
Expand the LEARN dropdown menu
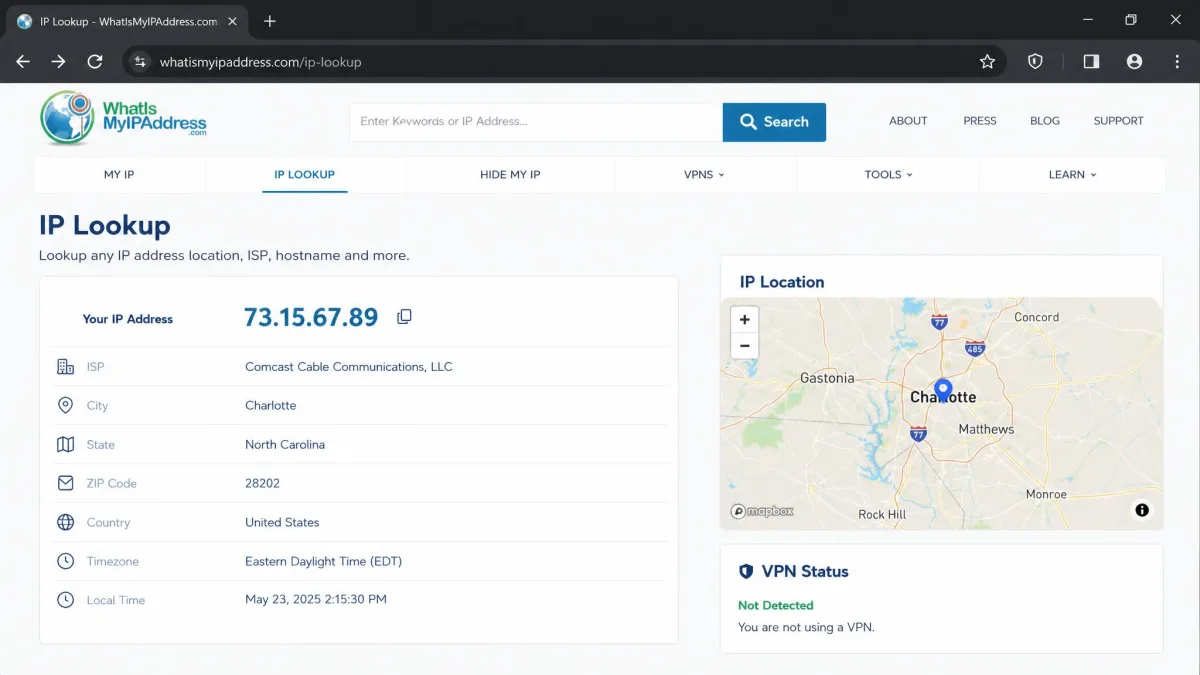point(1072,174)
